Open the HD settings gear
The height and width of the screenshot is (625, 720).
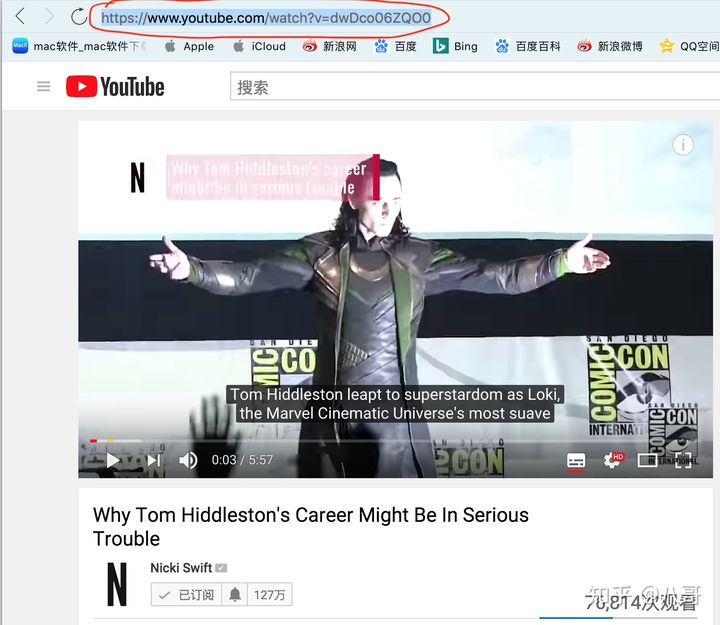click(x=613, y=460)
